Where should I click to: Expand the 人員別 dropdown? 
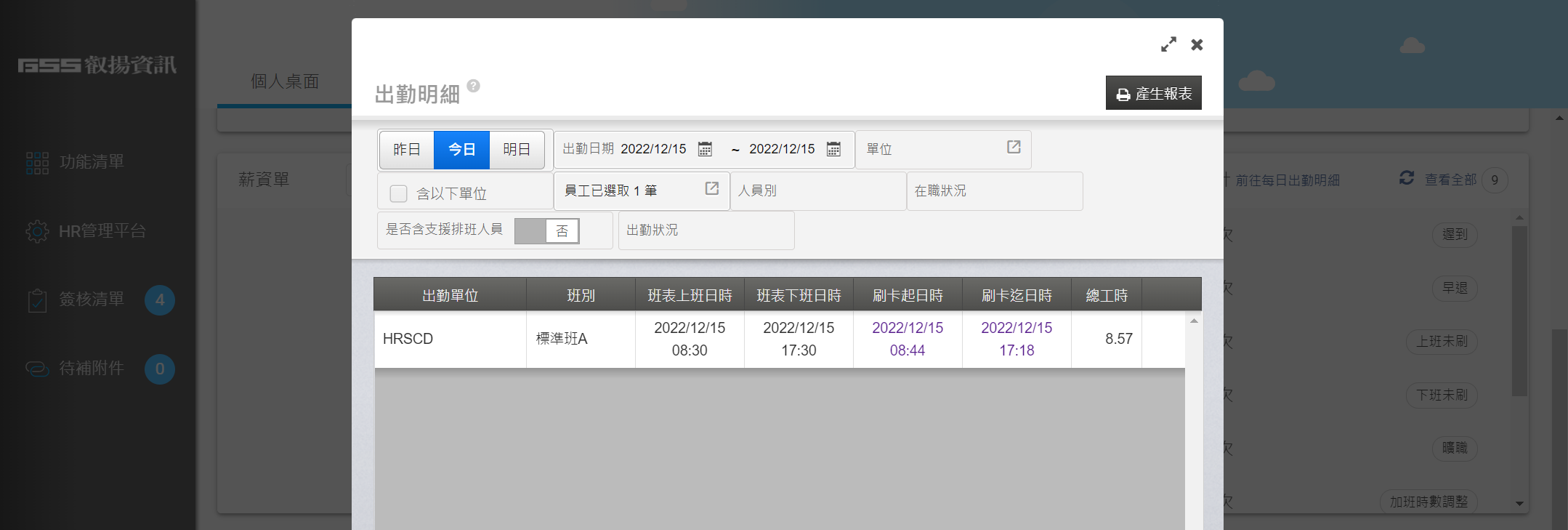[817, 191]
